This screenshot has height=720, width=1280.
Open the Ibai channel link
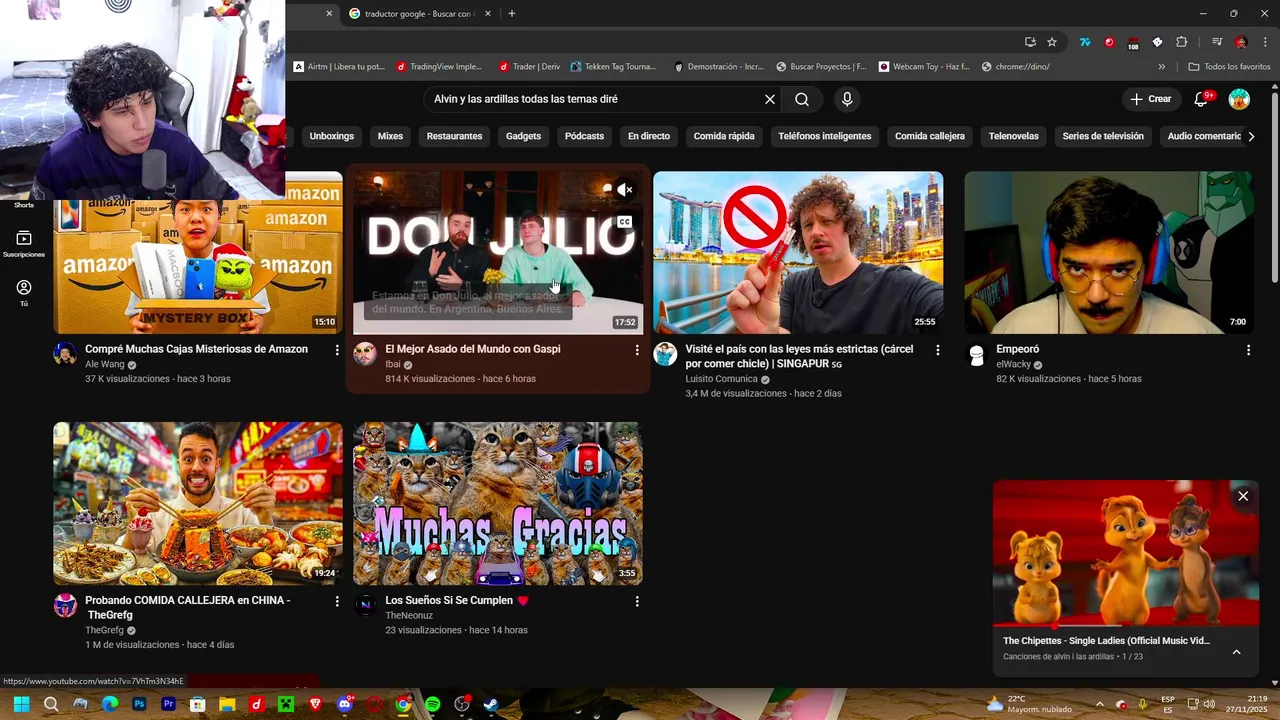pos(393,365)
